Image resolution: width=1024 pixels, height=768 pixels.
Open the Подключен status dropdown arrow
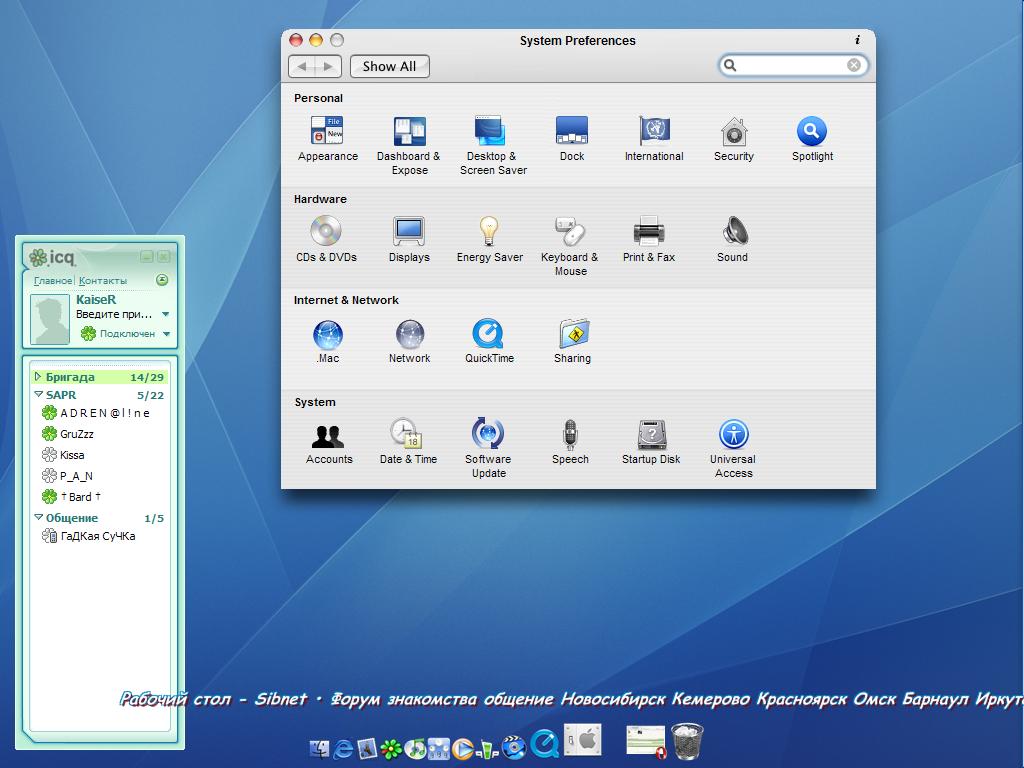[167, 334]
